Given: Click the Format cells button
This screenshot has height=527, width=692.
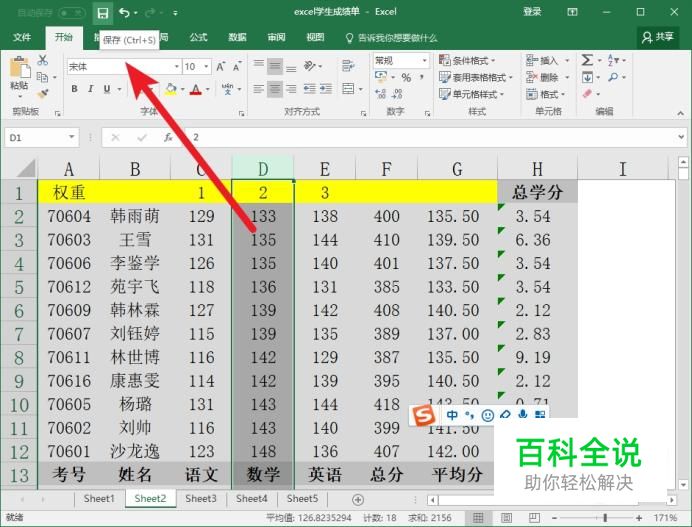Looking at the screenshot, I should coord(546,94).
